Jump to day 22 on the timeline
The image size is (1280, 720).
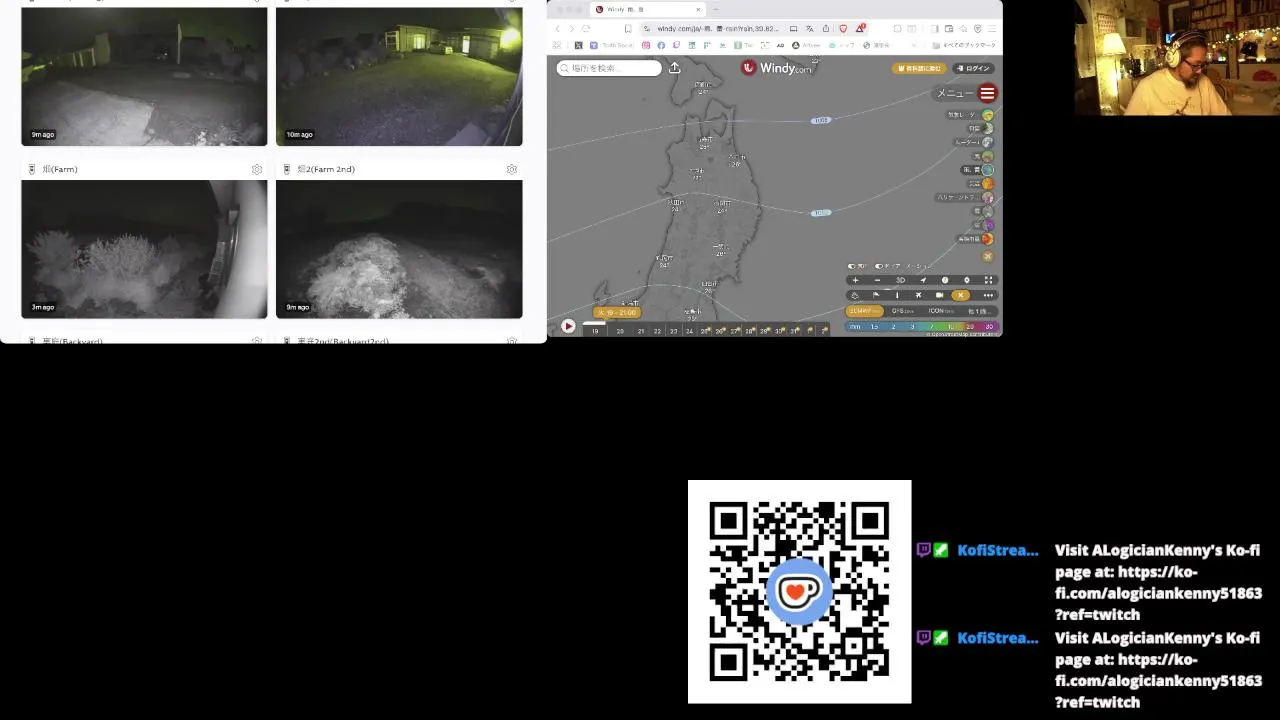click(657, 331)
